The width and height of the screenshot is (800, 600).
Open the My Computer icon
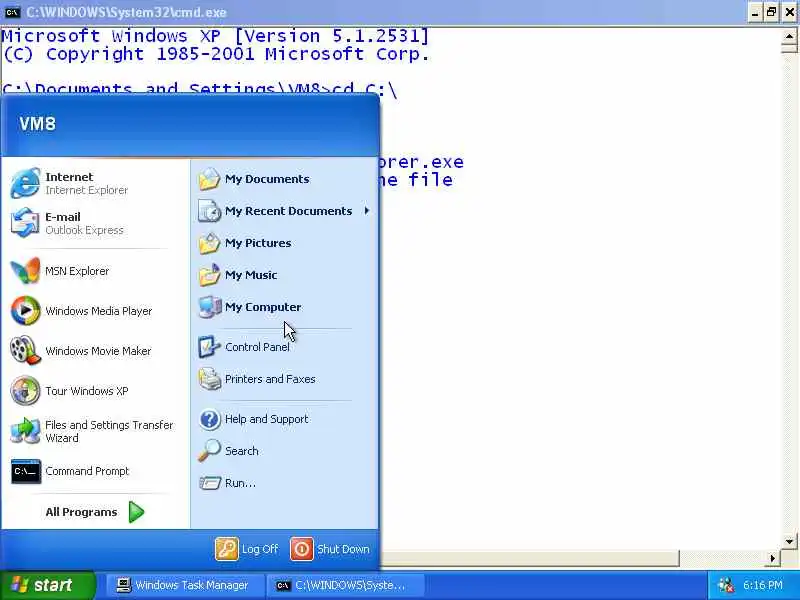point(209,307)
